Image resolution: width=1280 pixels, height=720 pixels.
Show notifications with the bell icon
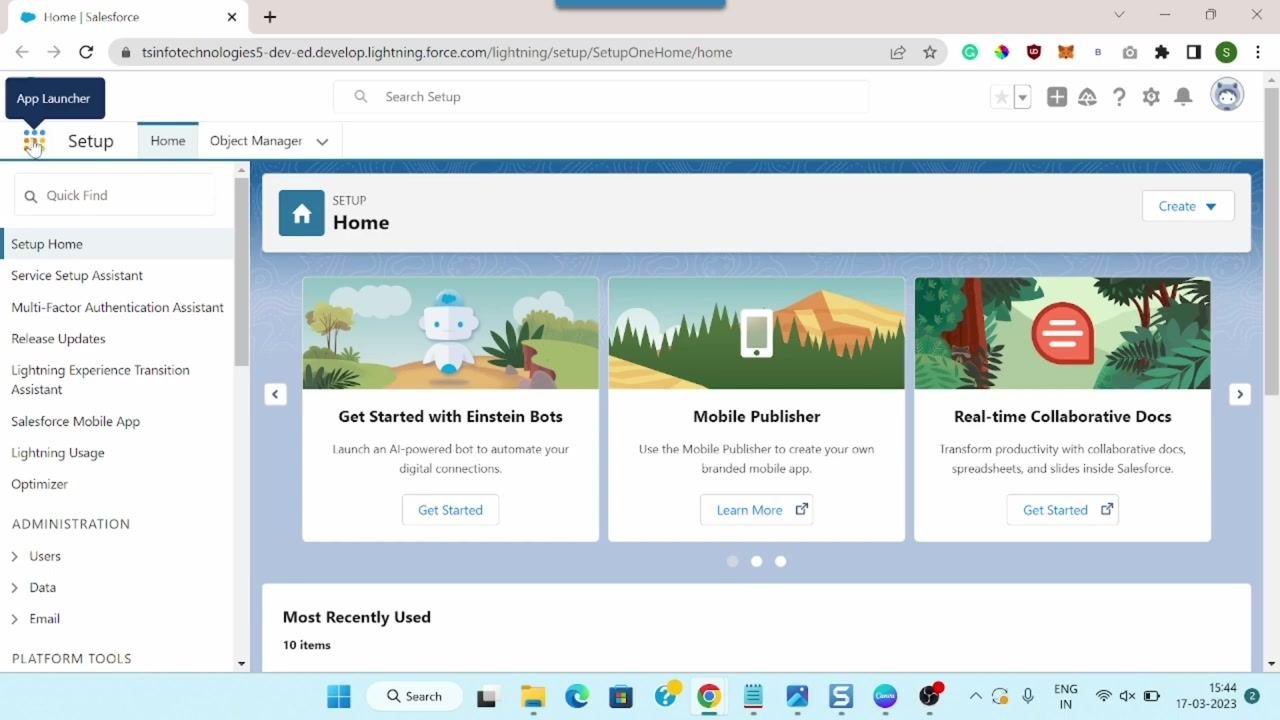pos(1183,97)
